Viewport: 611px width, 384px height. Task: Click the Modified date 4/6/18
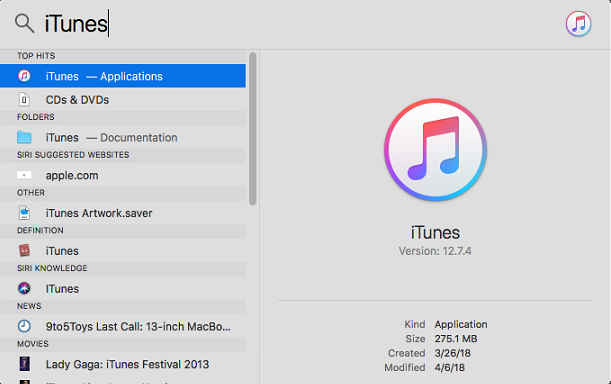click(x=450, y=368)
